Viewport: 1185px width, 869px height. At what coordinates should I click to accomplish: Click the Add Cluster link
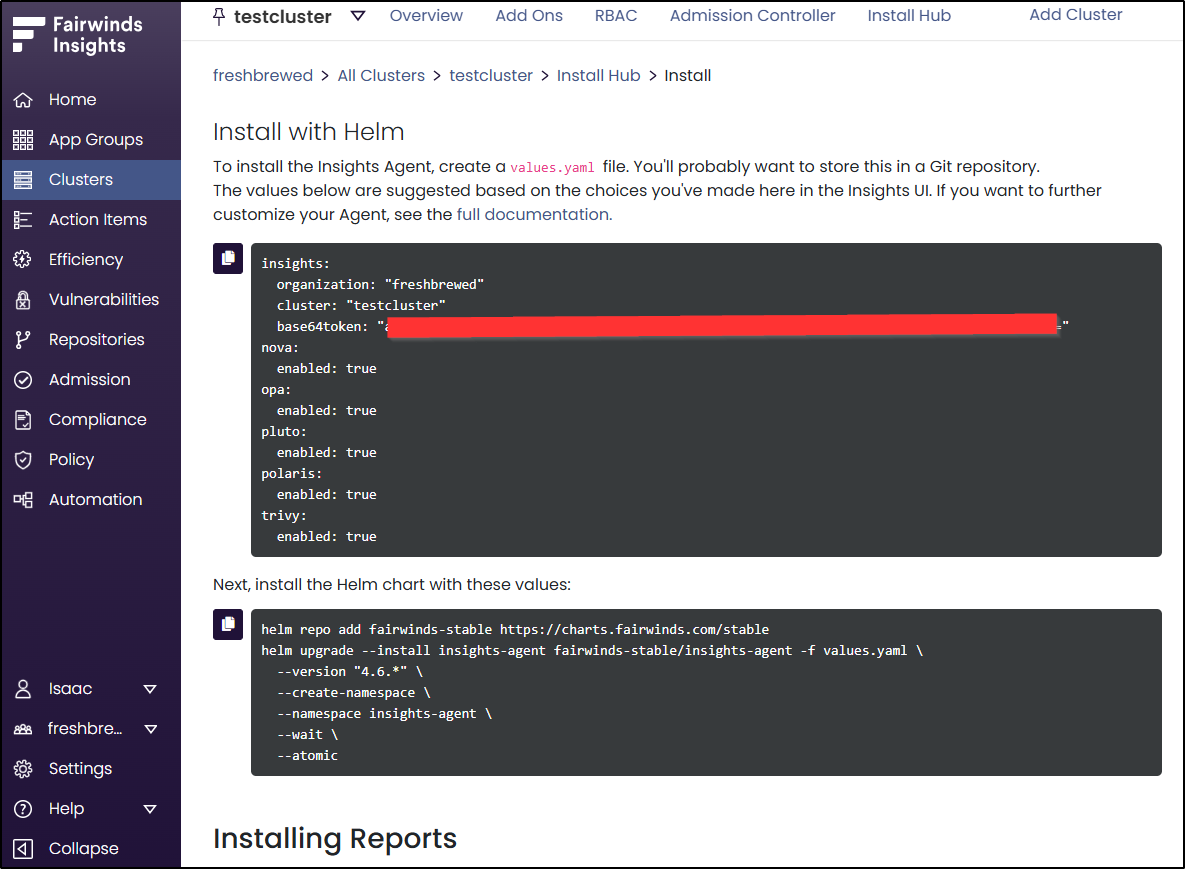click(1075, 15)
